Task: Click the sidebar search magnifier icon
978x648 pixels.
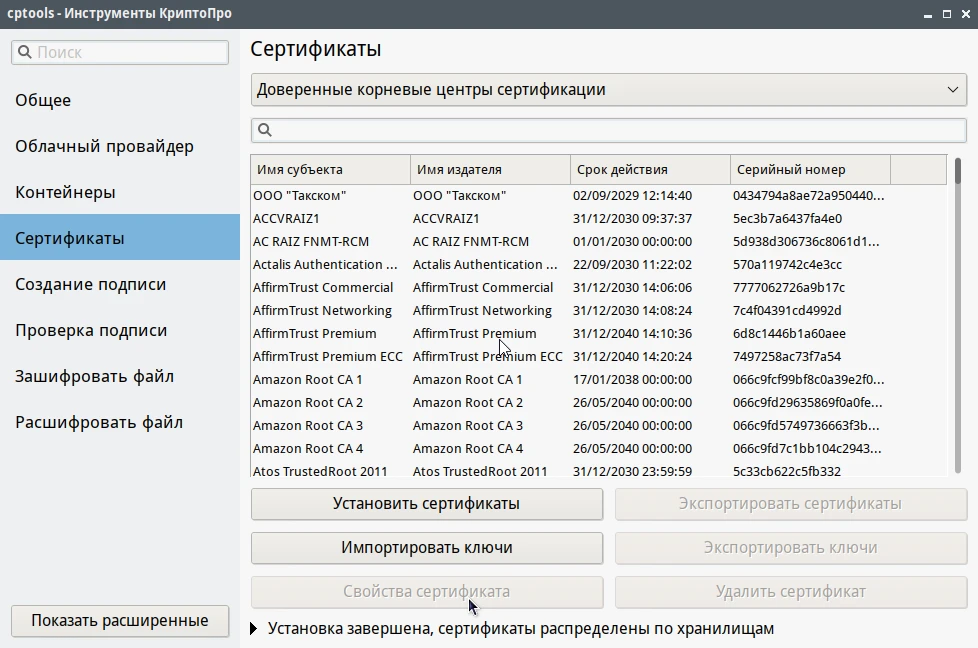Action: pyautogui.click(x=24, y=52)
